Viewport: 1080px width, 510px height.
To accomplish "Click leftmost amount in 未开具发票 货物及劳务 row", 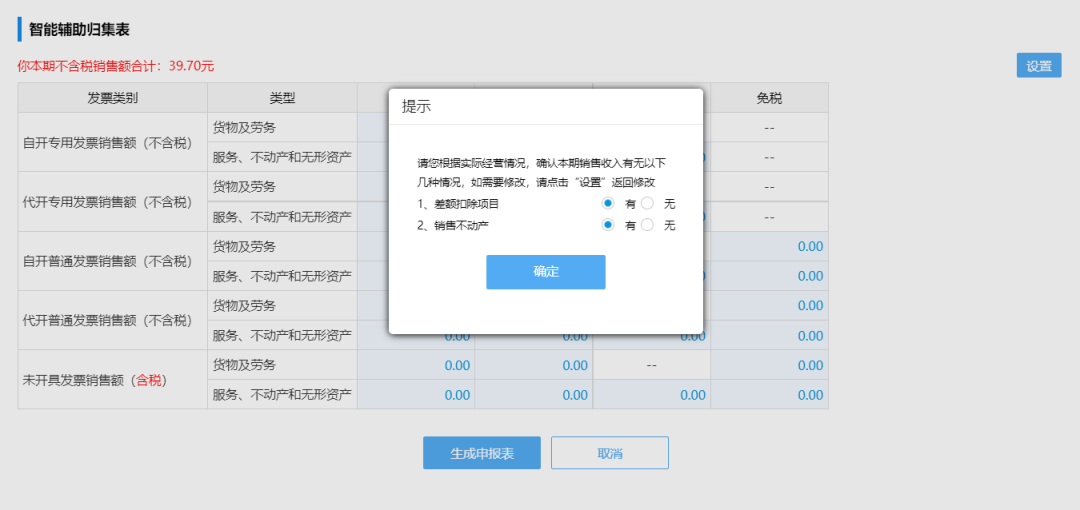I will pyautogui.click(x=416, y=366).
